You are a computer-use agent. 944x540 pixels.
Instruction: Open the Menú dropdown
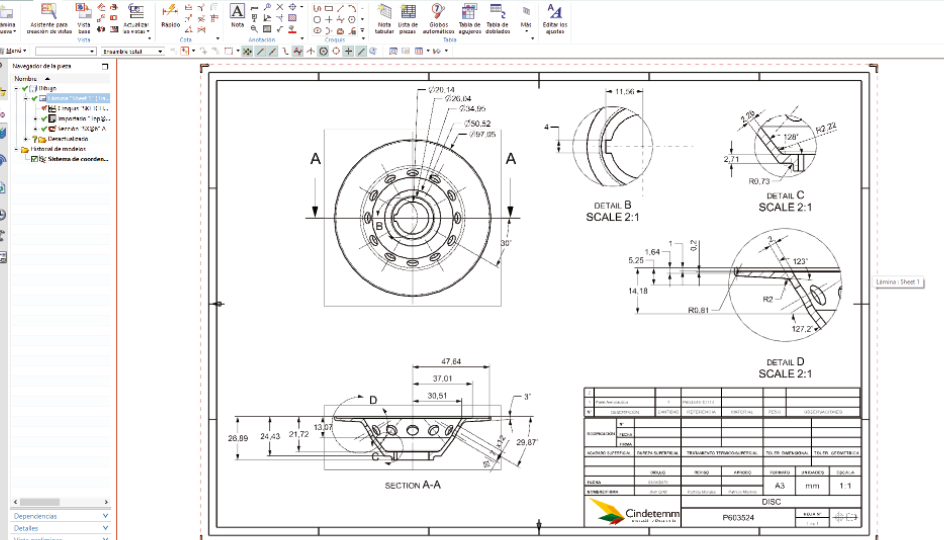pyautogui.click(x=14, y=51)
